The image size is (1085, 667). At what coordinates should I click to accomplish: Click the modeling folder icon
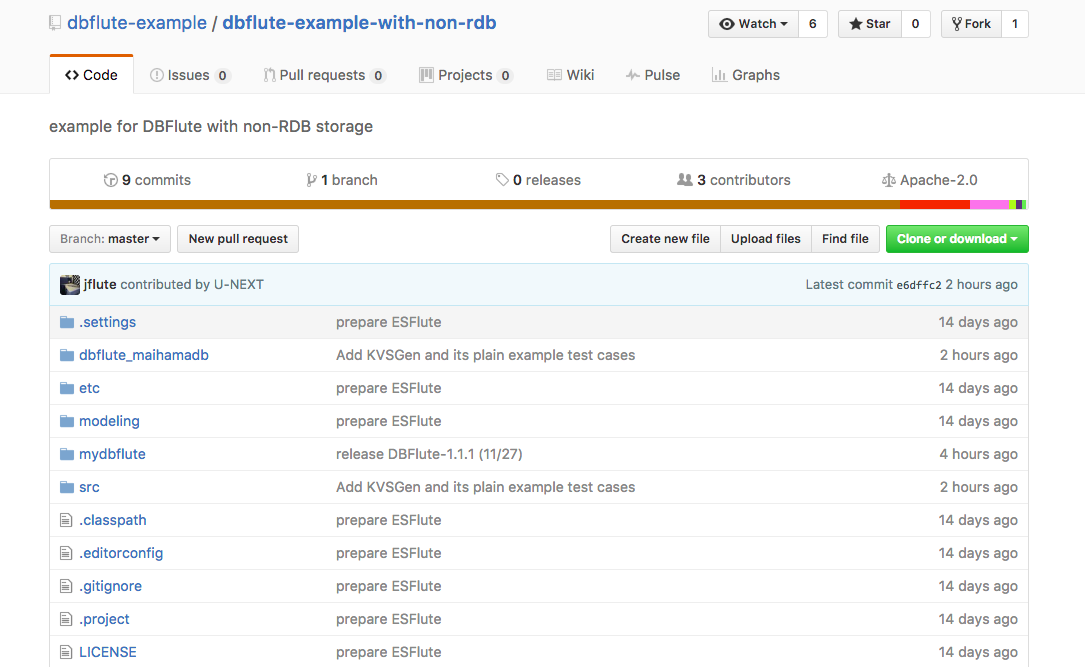[x=66, y=421]
